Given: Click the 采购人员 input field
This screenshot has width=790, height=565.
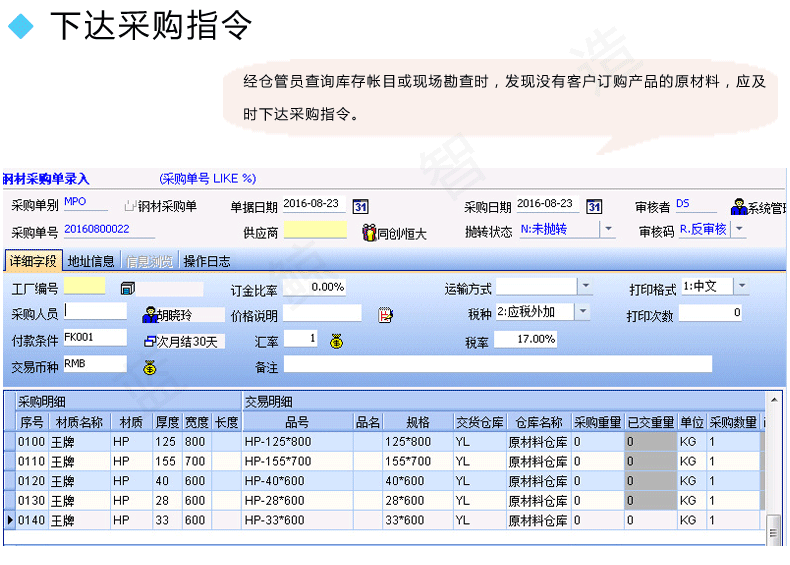Looking at the screenshot, I should pos(95,311).
